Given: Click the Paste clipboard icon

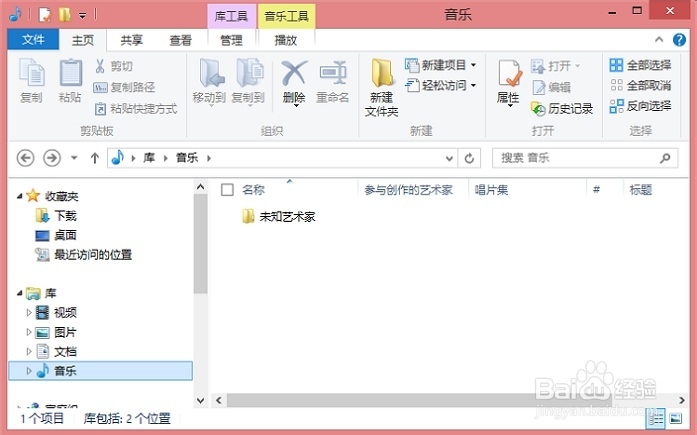Looking at the screenshot, I should click(70, 72).
